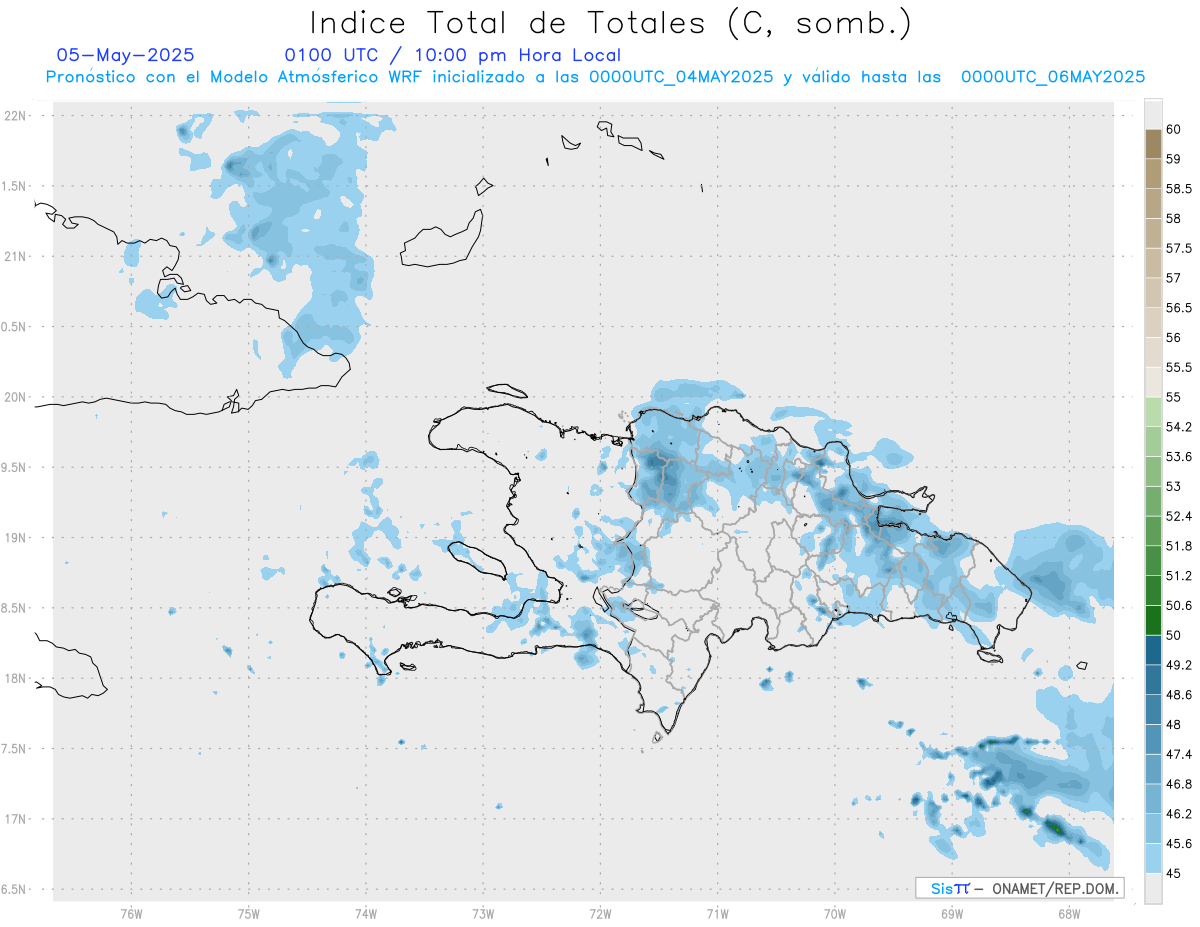Pick the dark green swatch between 50 and 50.6
The height and width of the screenshot is (927, 1200).
pos(1153,620)
